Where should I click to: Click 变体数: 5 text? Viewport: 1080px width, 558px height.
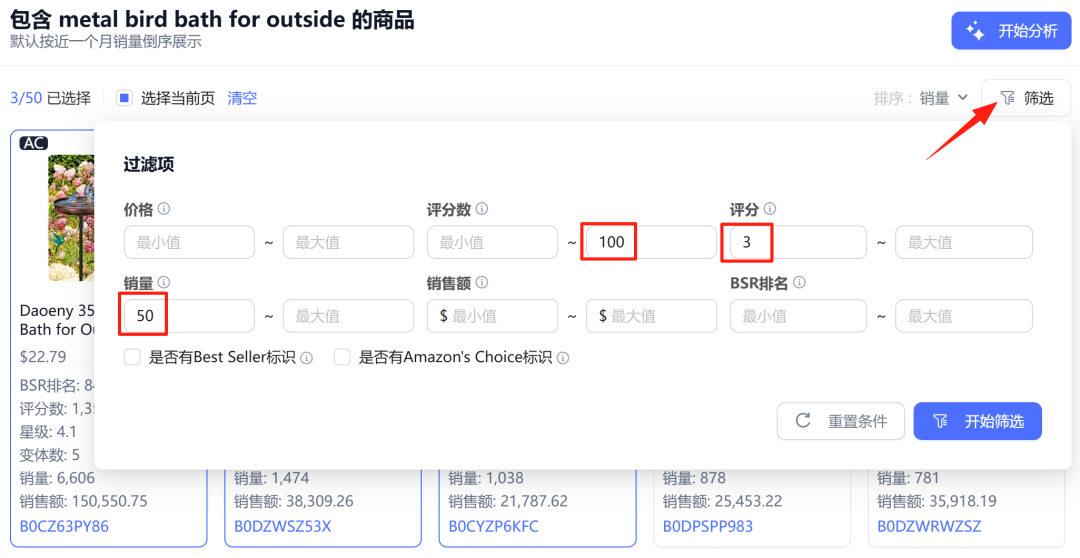tap(50, 455)
